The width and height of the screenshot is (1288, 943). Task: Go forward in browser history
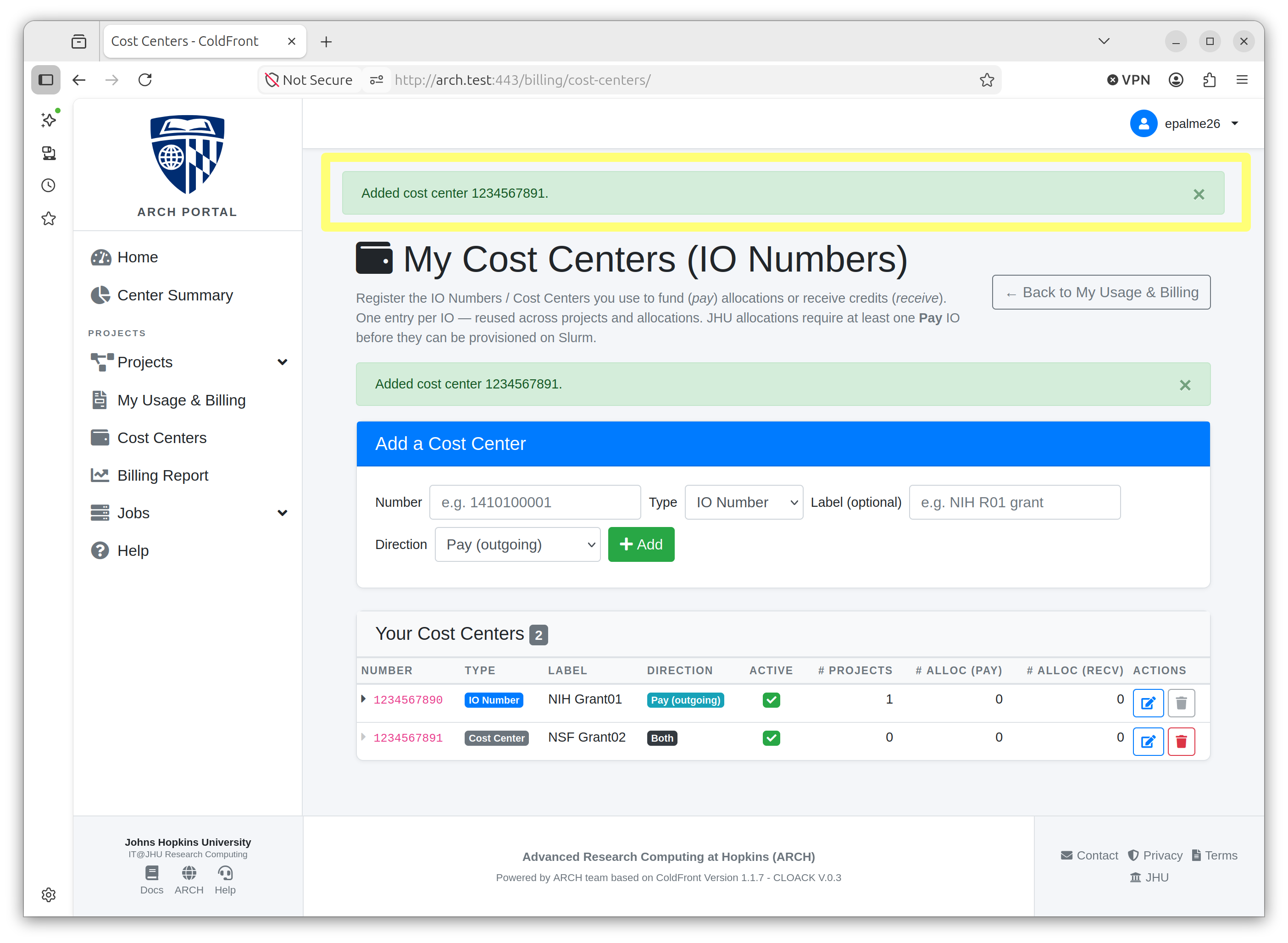(x=112, y=80)
